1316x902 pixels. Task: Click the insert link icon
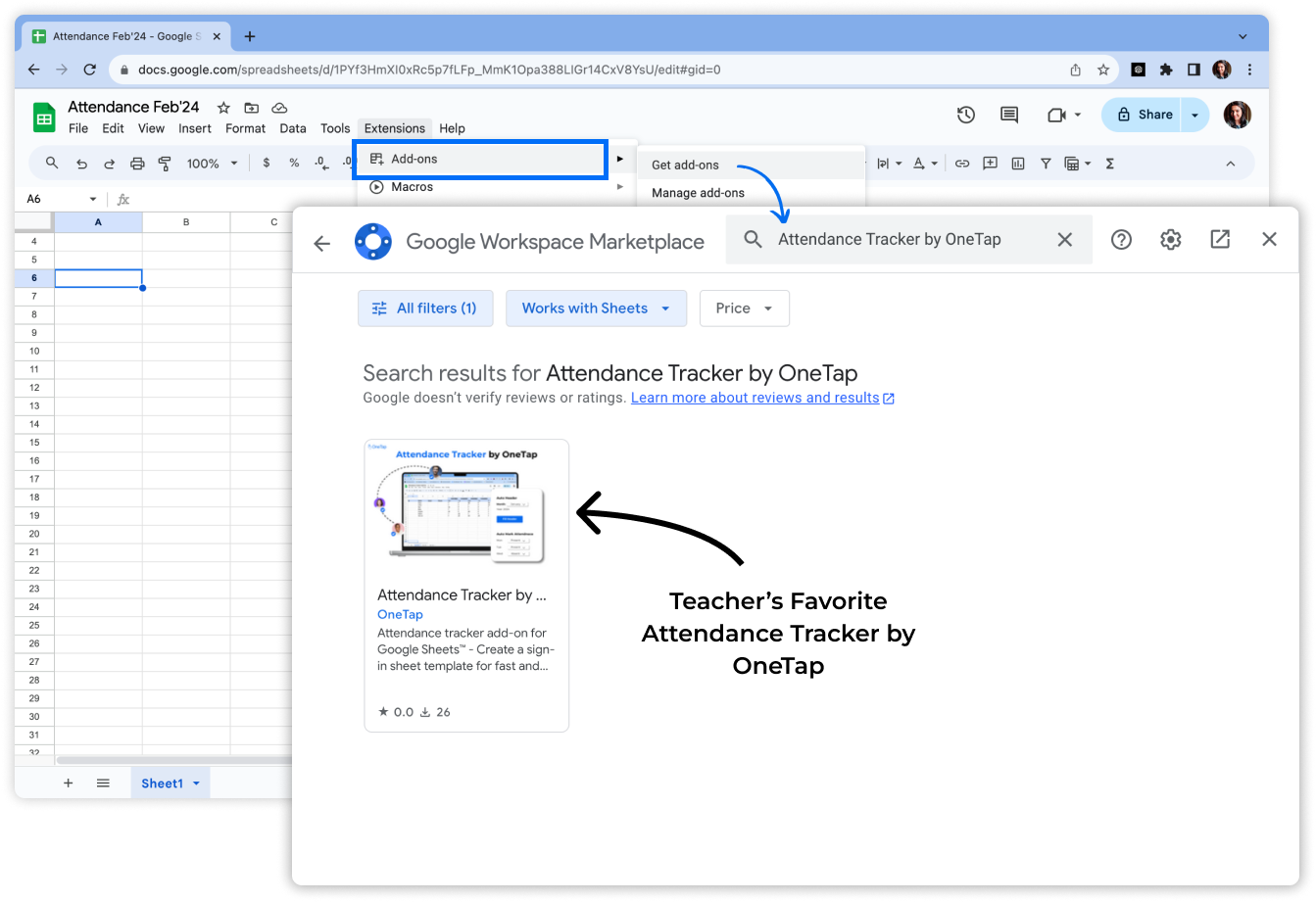point(962,164)
